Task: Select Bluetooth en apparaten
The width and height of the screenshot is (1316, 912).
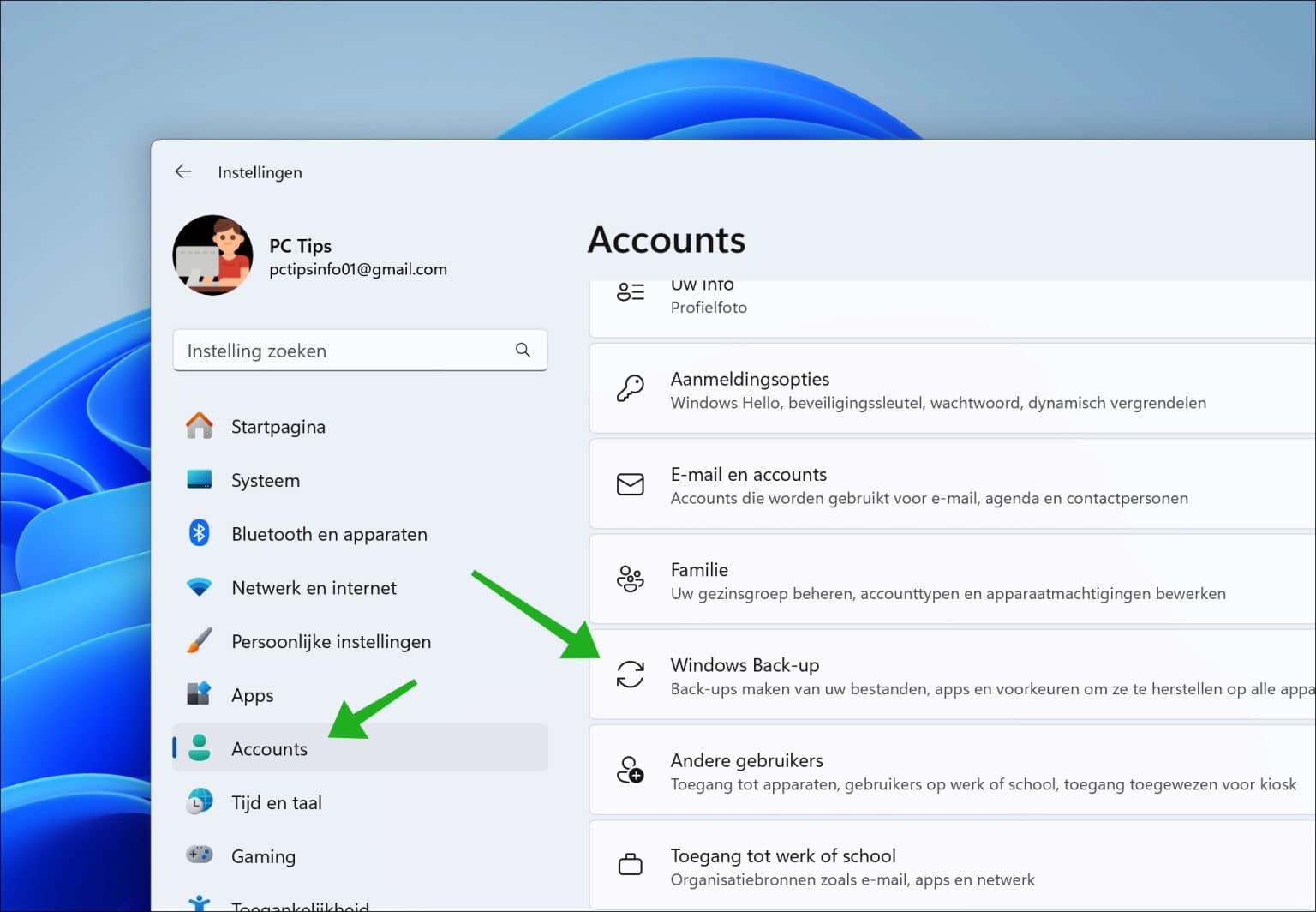Action: click(x=360, y=534)
